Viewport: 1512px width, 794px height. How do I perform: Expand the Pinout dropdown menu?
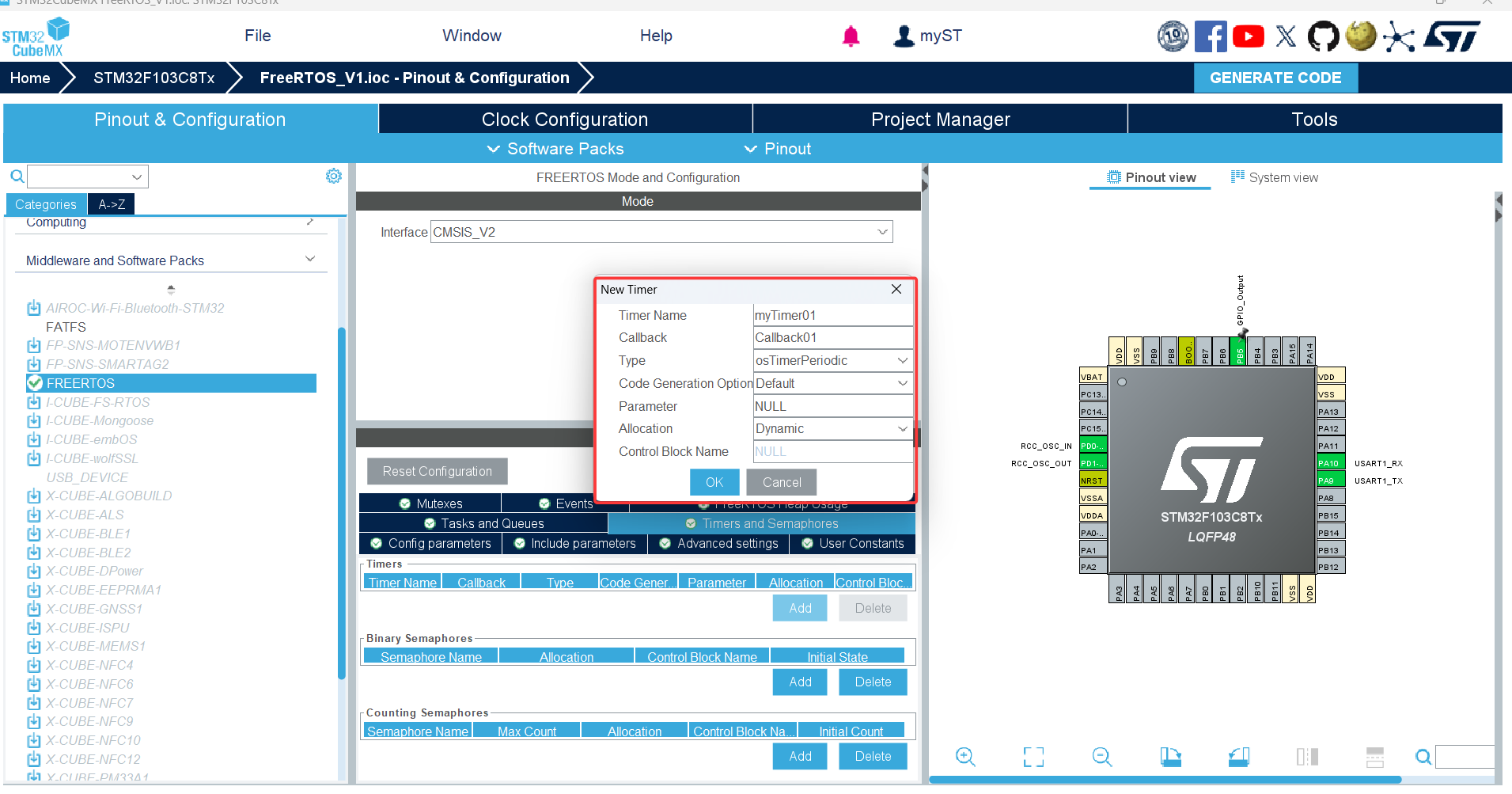click(x=778, y=149)
